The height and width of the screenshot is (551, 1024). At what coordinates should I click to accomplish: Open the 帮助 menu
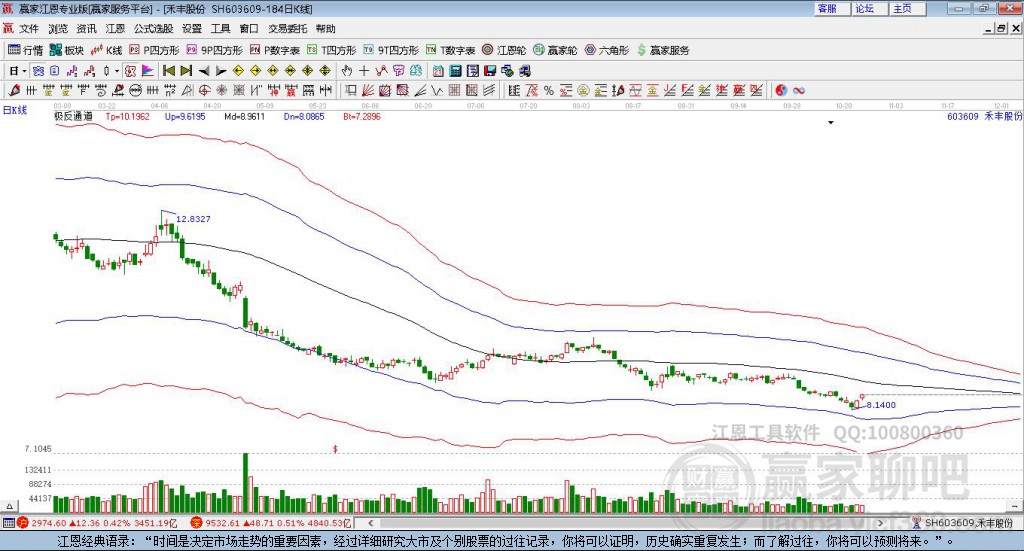325,29
